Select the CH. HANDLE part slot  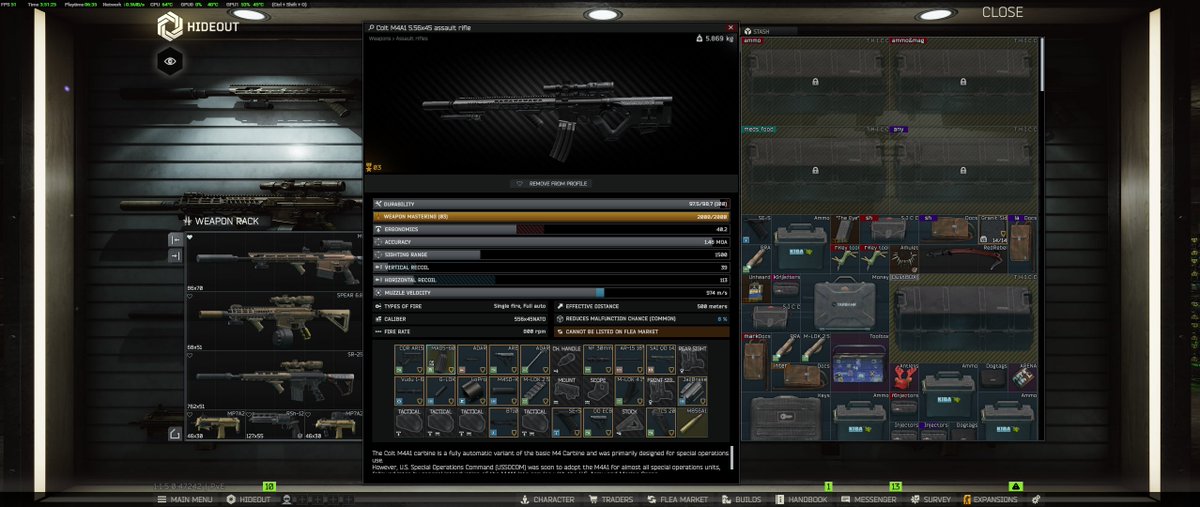click(567, 360)
